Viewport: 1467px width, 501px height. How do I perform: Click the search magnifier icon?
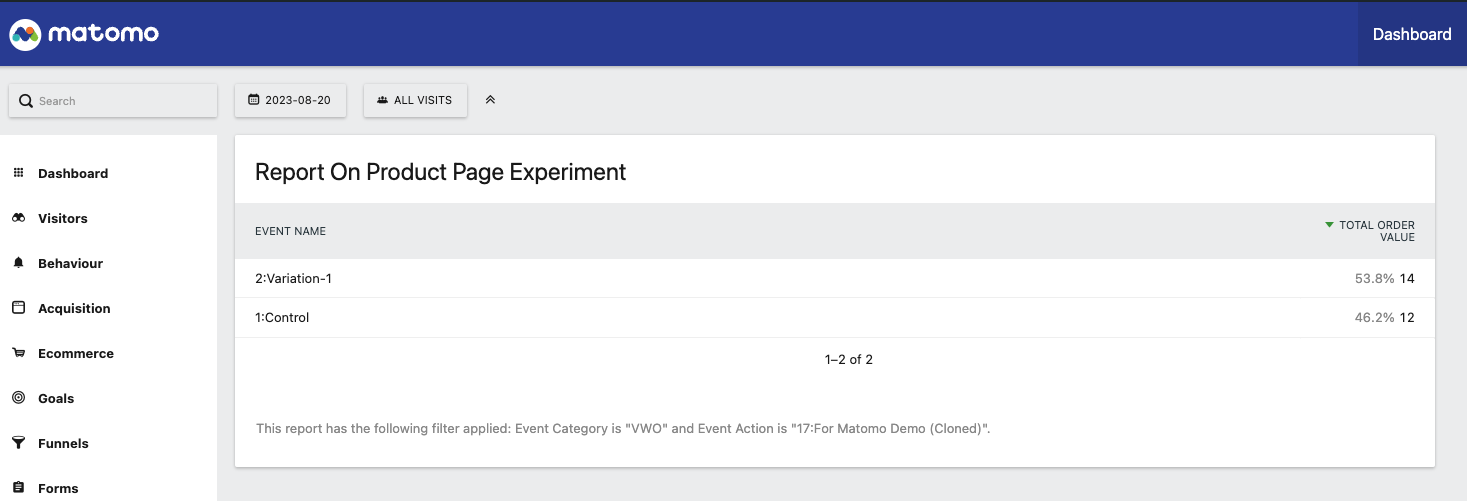(x=26, y=101)
